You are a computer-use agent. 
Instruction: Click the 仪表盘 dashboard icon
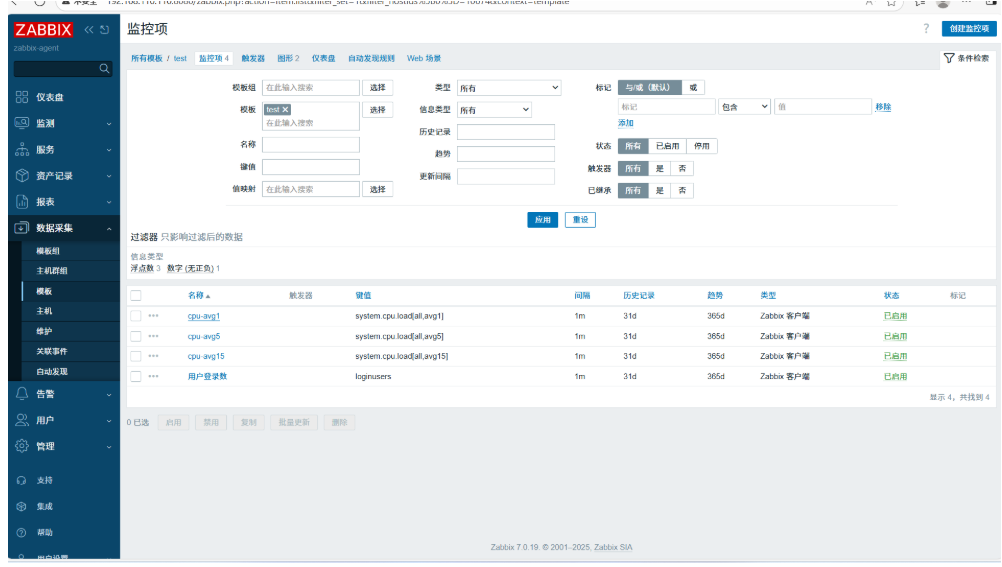(x=22, y=97)
